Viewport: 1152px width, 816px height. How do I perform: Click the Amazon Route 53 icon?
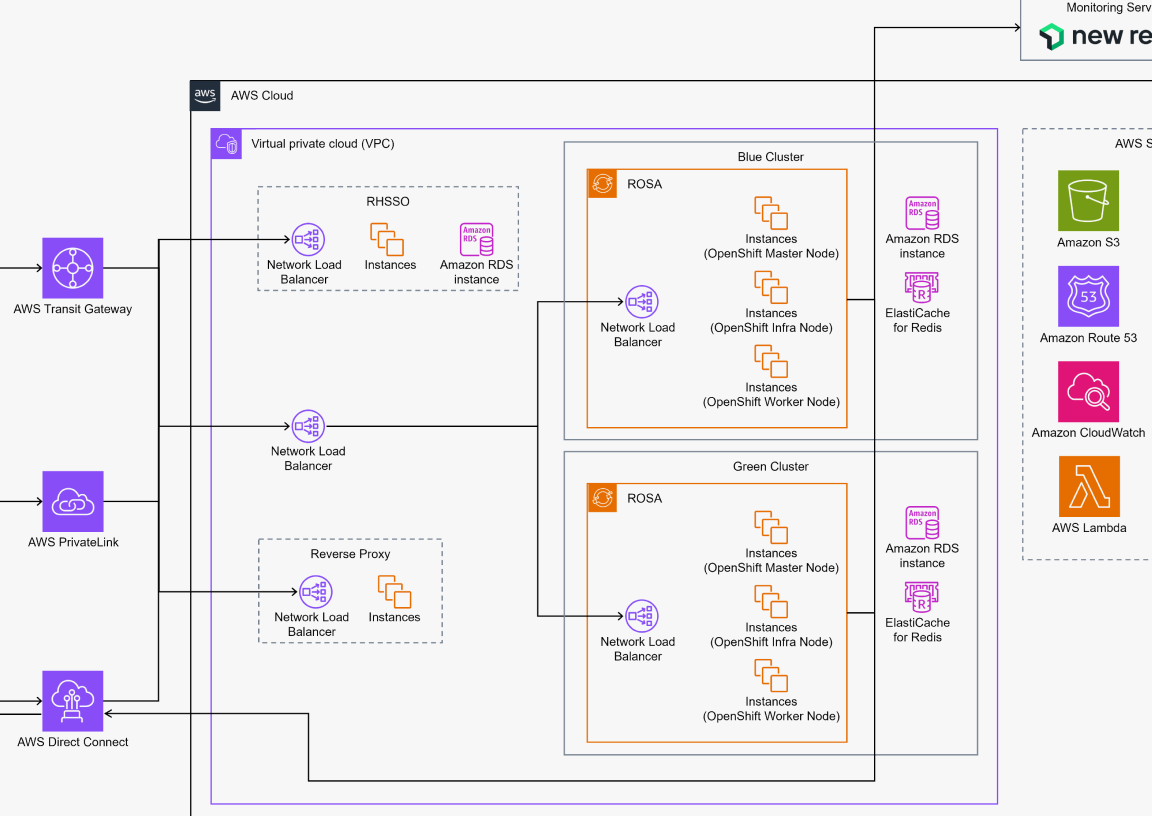[1089, 296]
